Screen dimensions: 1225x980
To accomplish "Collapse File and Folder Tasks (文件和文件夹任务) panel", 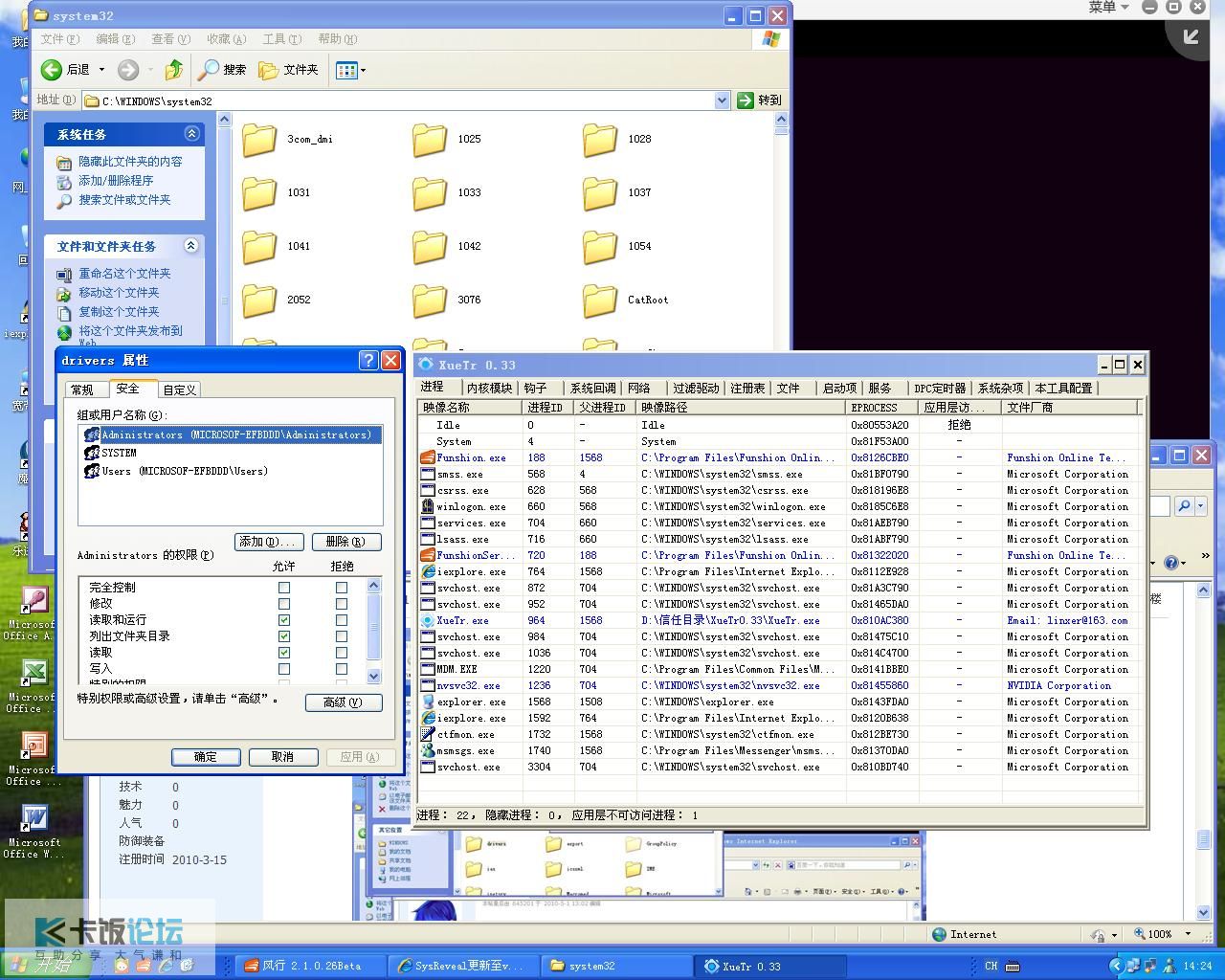I will (191, 246).
